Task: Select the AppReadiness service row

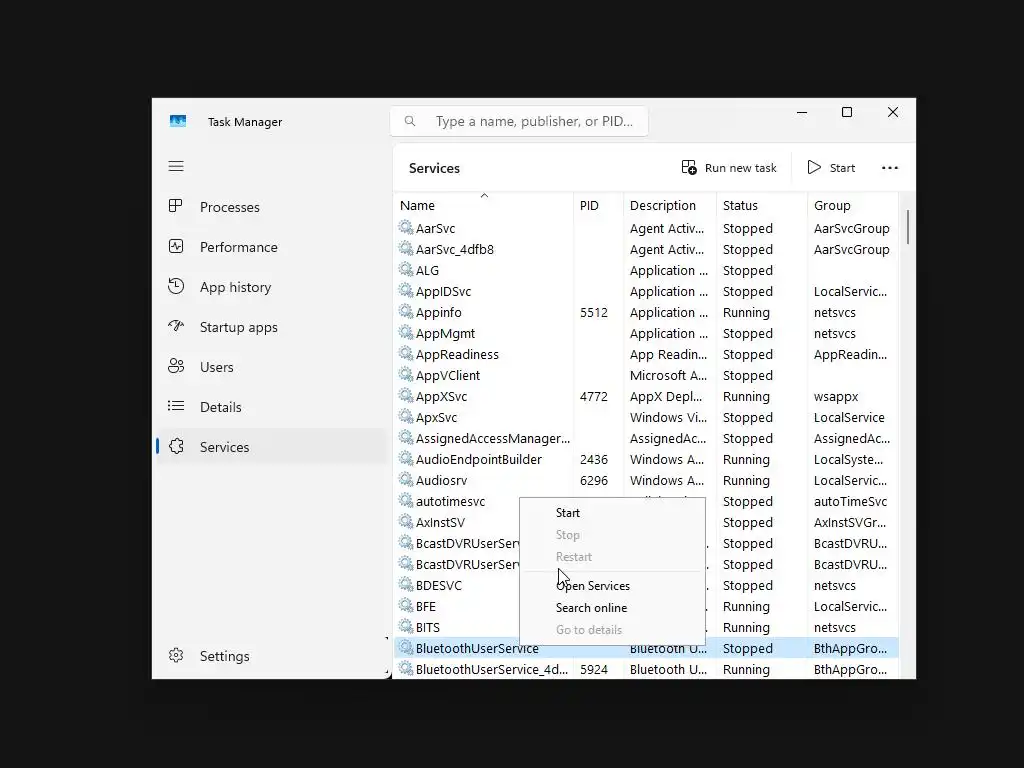Action: pyautogui.click(x=646, y=354)
